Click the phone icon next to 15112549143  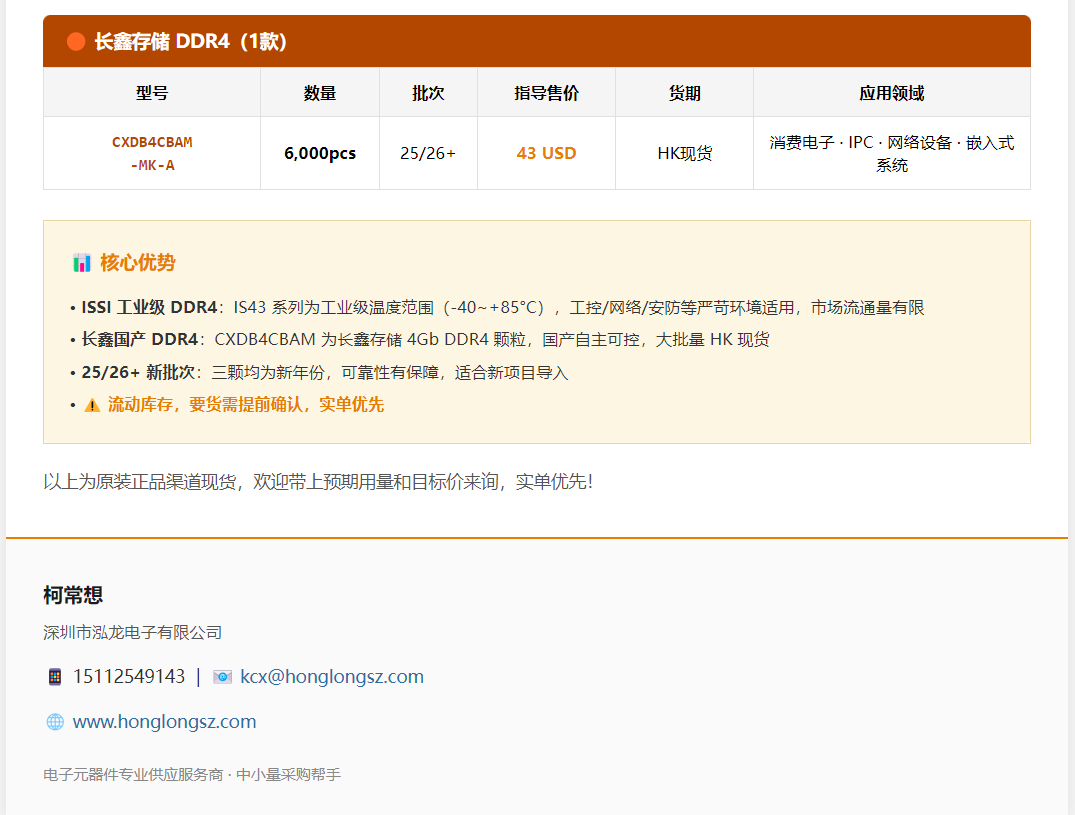[x=55, y=677]
